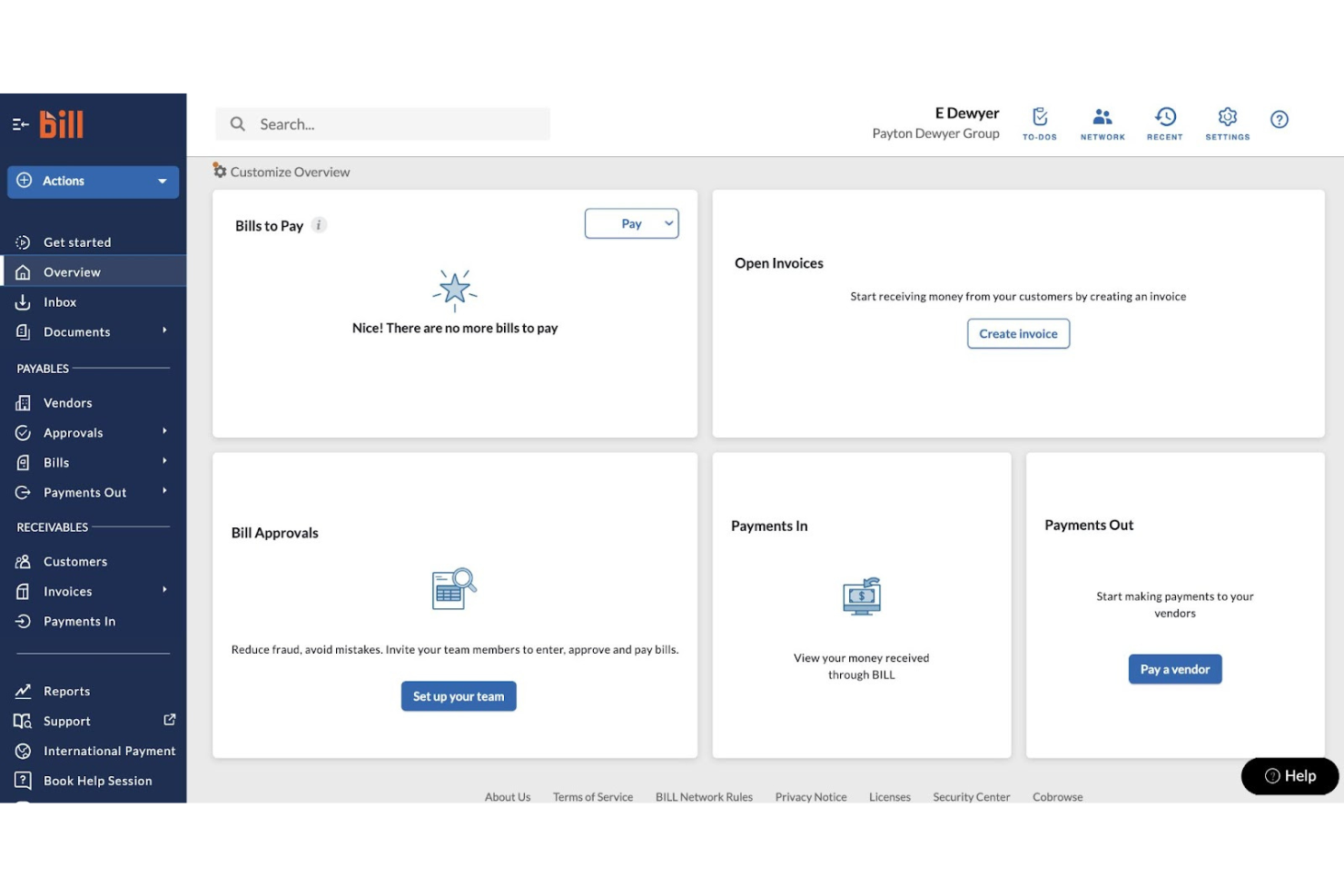Select Overview in the navigation menu

point(72,271)
